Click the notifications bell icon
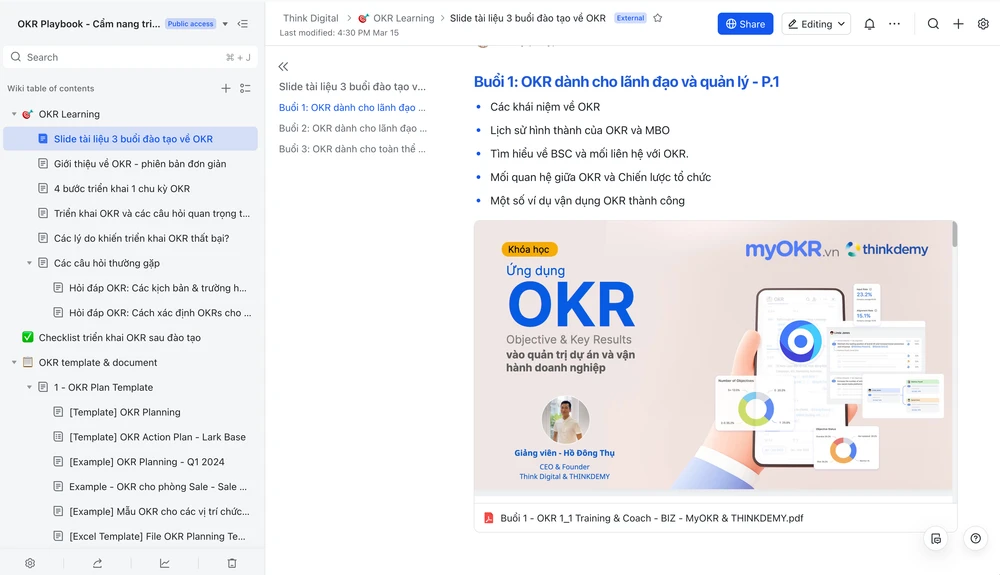Viewport: 1000px width, 575px height. pyautogui.click(x=869, y=24)
